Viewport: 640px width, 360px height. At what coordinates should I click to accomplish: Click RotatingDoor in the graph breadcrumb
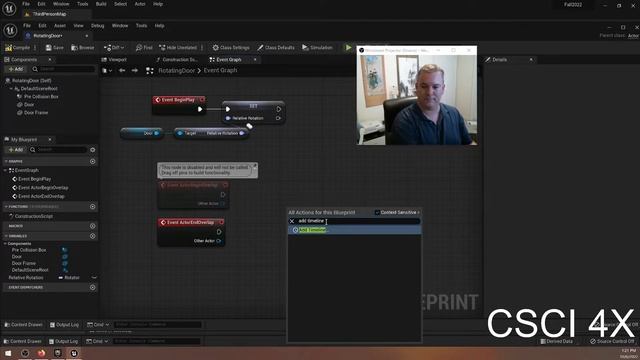176,71
